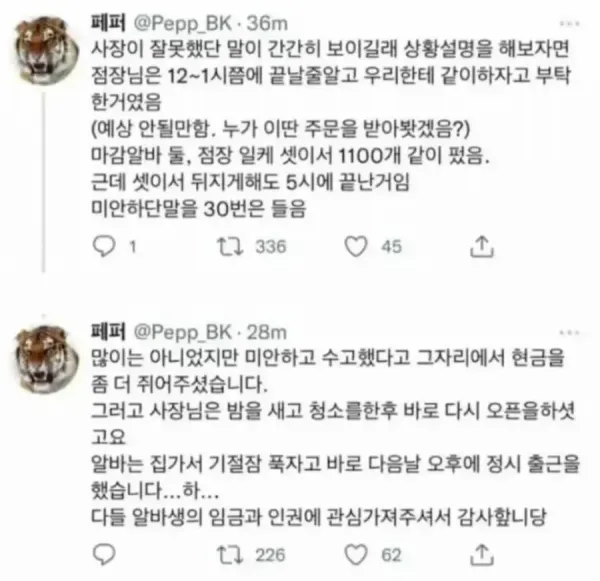
Task: View the 45 likes count
Action: 391,246
